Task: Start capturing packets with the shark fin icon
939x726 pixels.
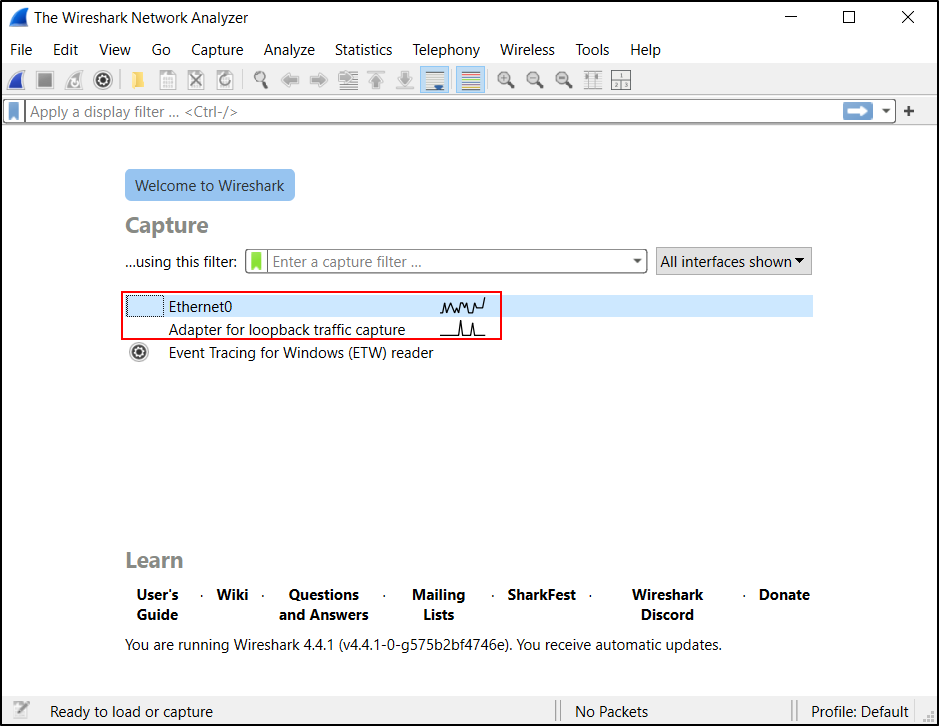Action: pyautogui.click(x=16, y=80)
